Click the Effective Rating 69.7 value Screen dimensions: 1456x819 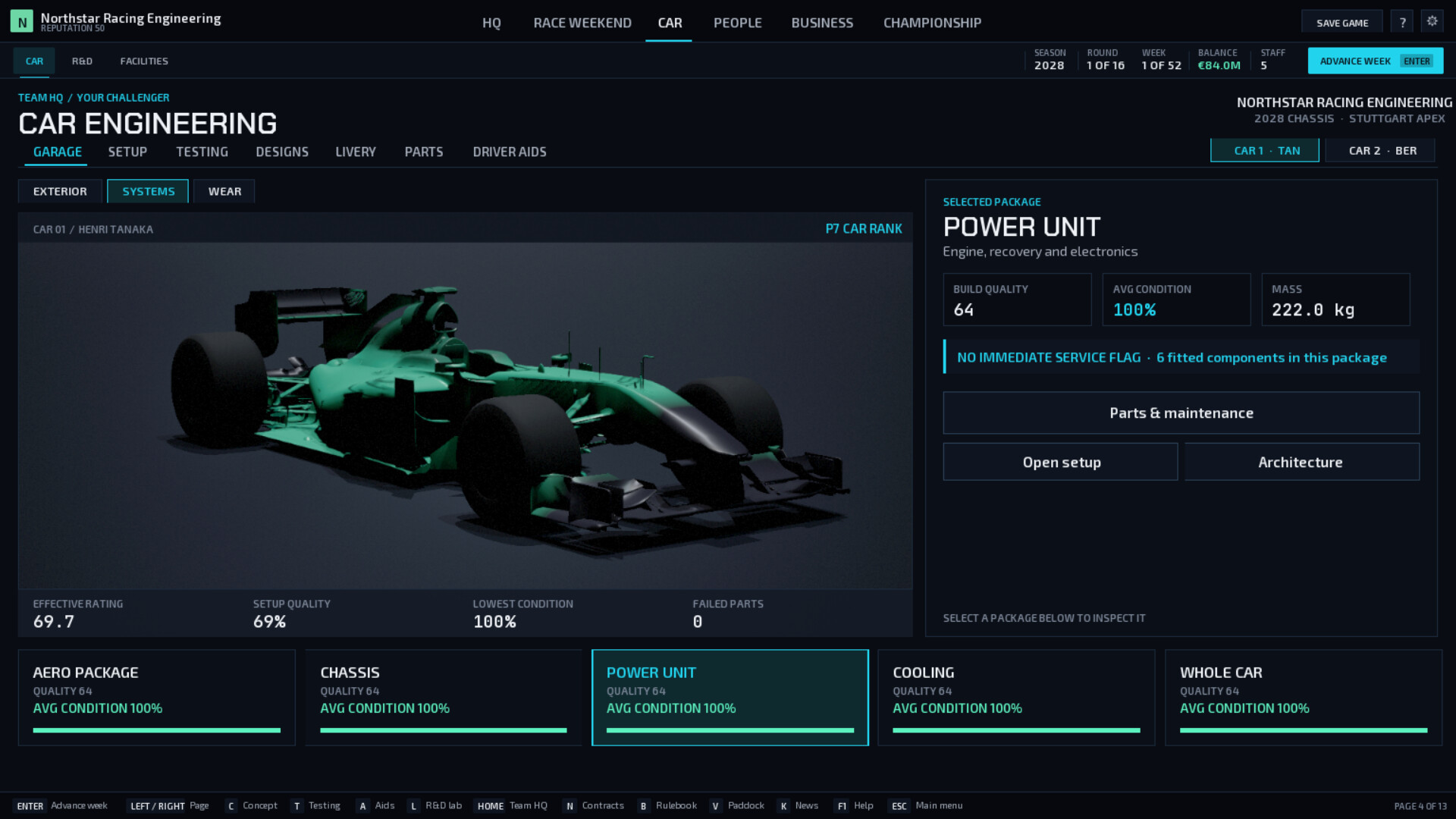[54, 622]
